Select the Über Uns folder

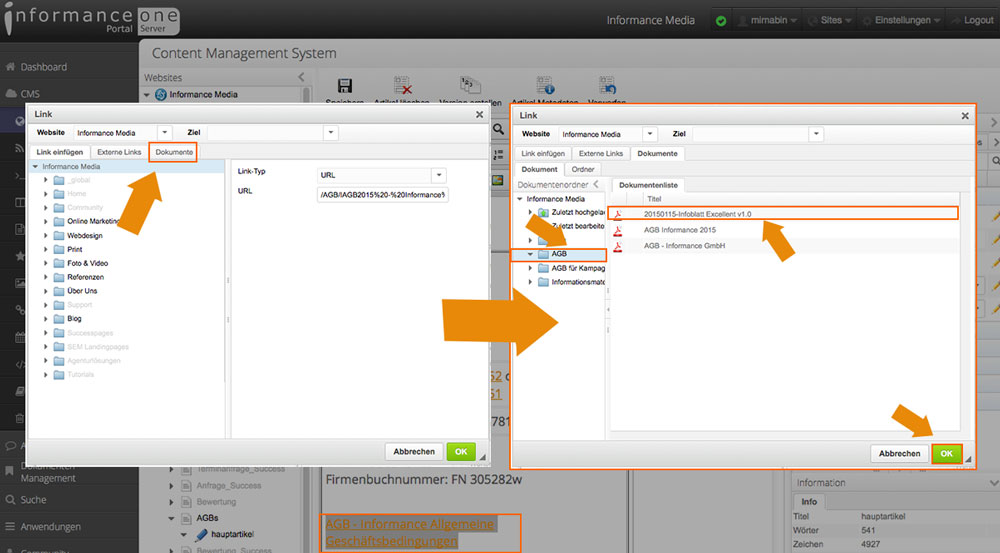(82, 291)
